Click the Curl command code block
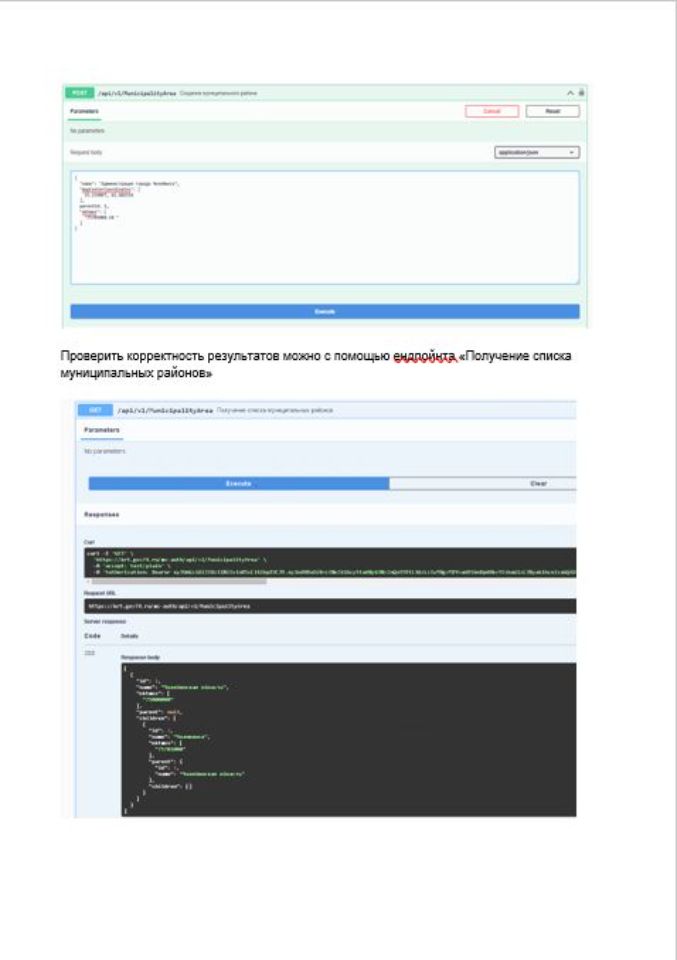Screen dimensions: 677x960 pos(330,563)
